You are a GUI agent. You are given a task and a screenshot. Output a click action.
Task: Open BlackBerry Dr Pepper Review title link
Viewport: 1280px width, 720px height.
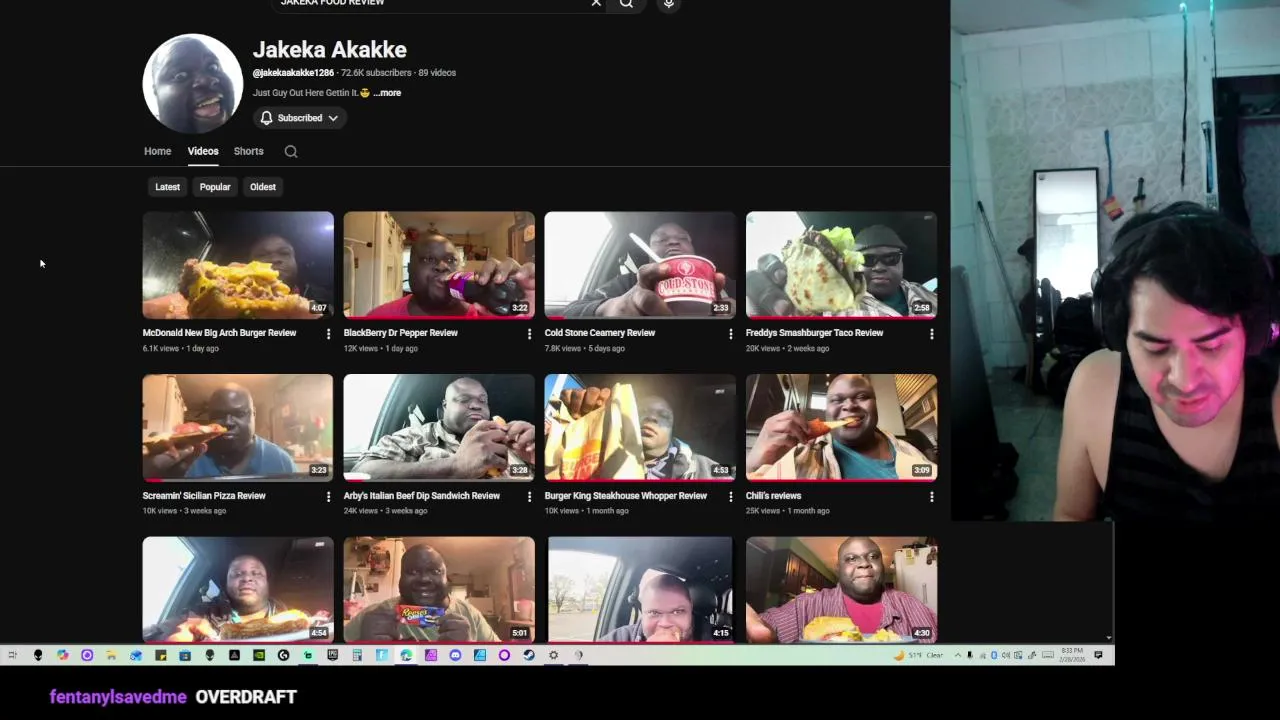pyautogui.click(x=401, y=333)
